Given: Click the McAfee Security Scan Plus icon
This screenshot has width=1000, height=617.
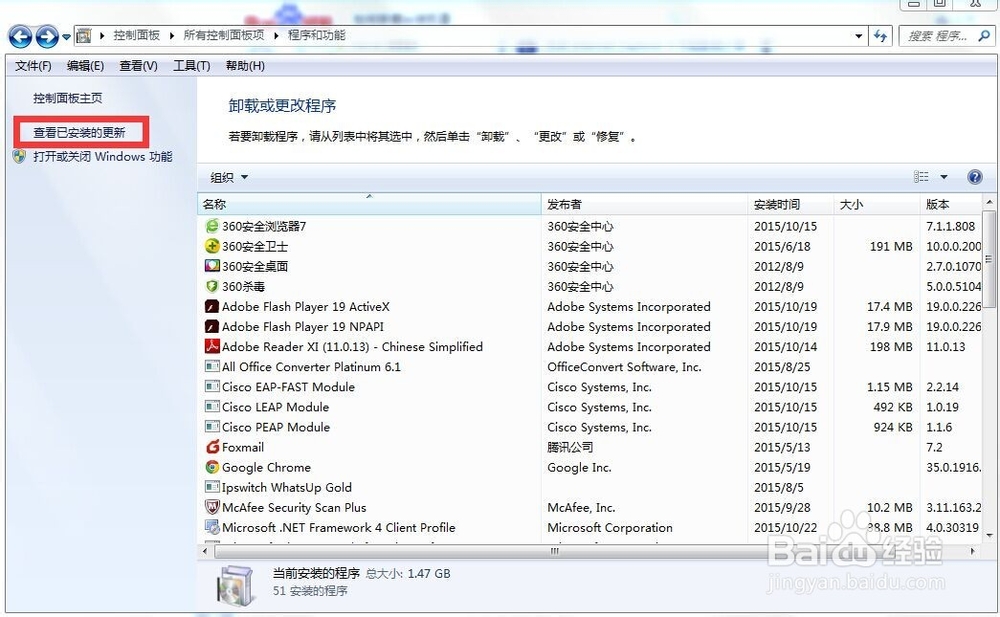Looking at the screenshot, I should tap(212, 507).
